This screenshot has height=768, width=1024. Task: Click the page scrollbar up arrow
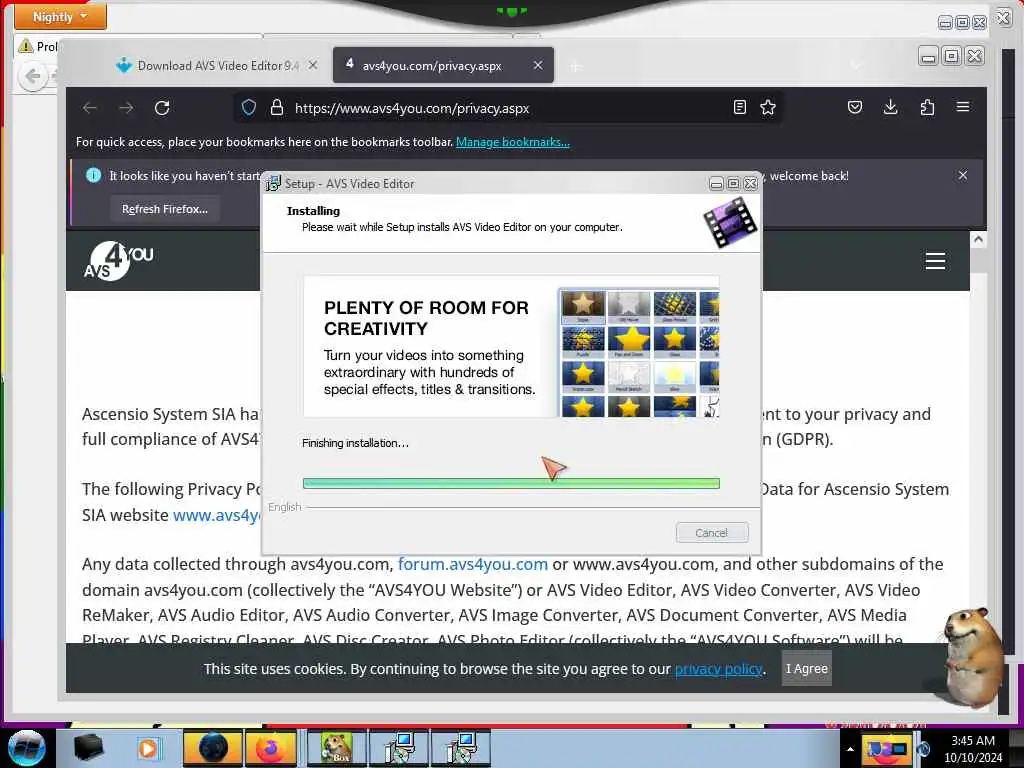pos(978,240)
